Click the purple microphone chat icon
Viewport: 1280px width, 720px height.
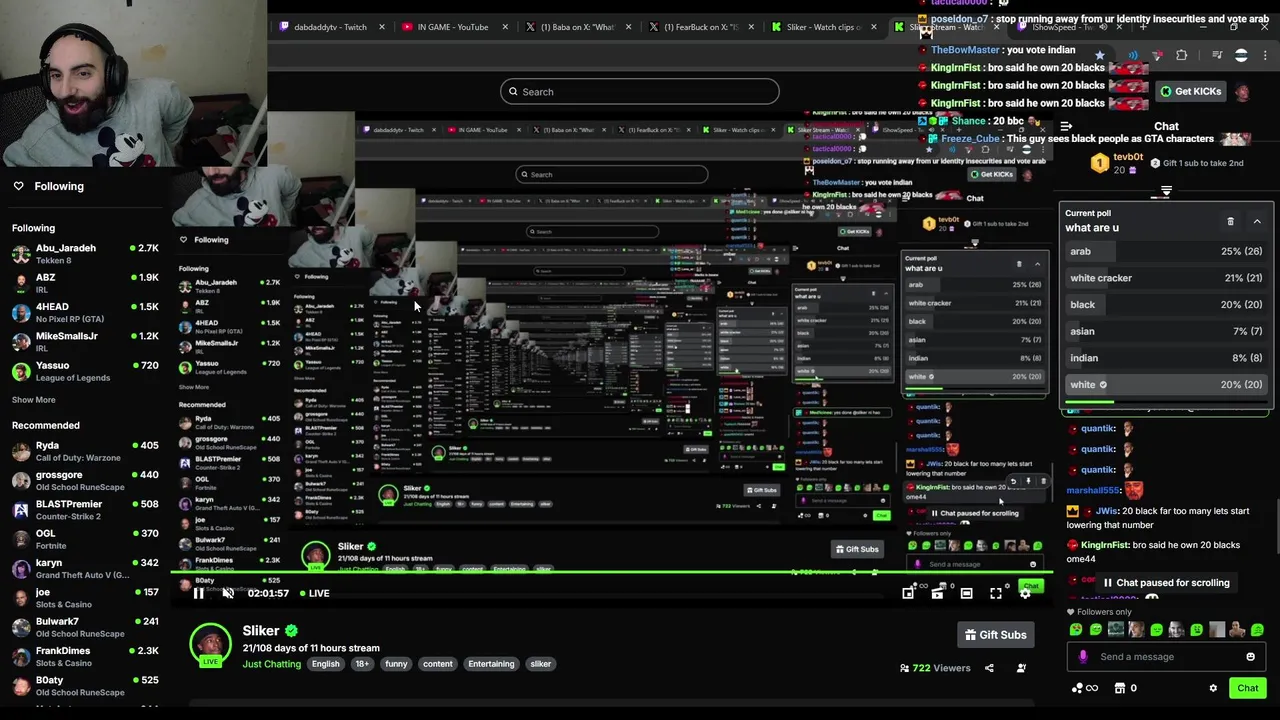(x=1083, y=657)
